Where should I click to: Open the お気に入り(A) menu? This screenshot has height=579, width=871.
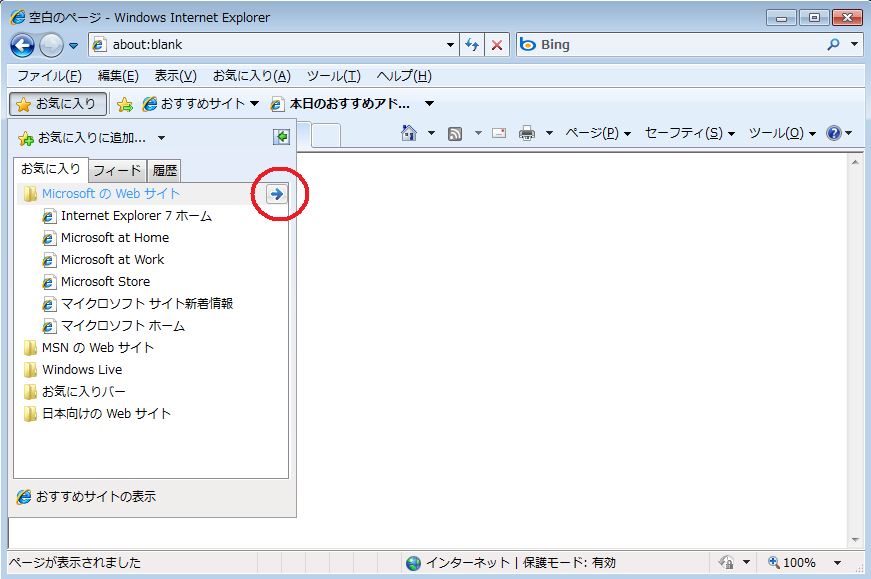point(252,76)
